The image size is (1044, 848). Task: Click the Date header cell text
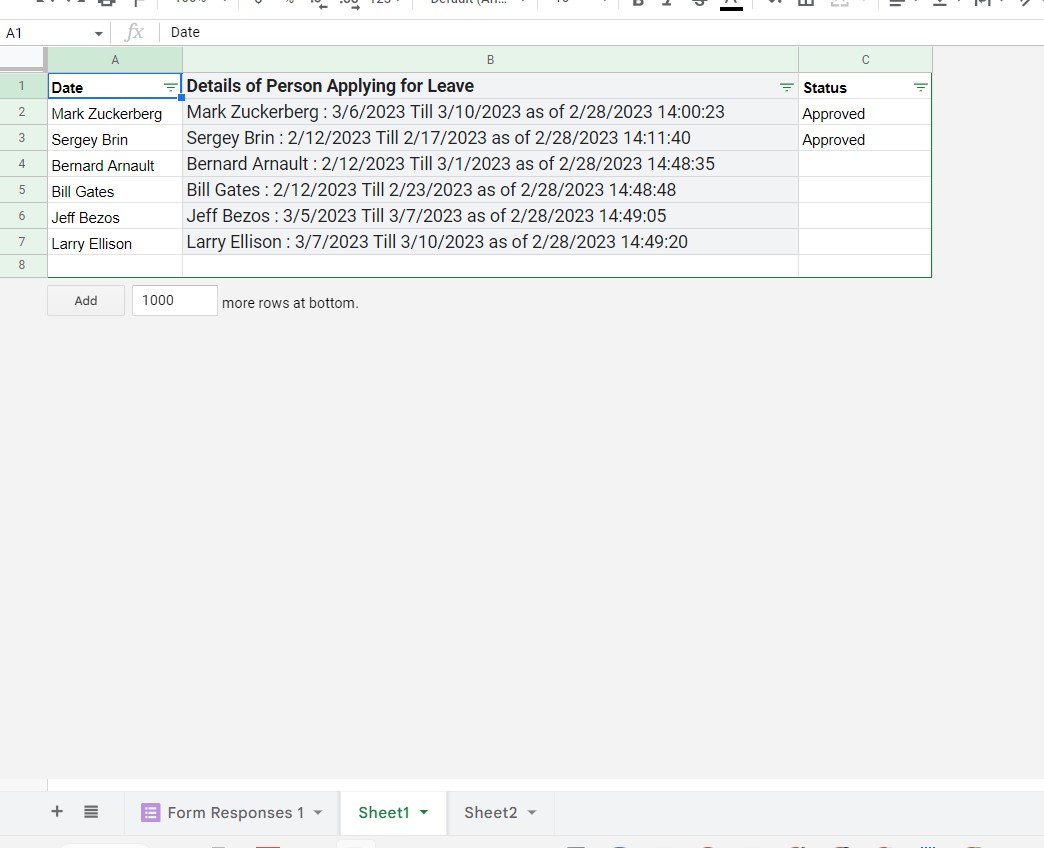(x=67, y=88)
